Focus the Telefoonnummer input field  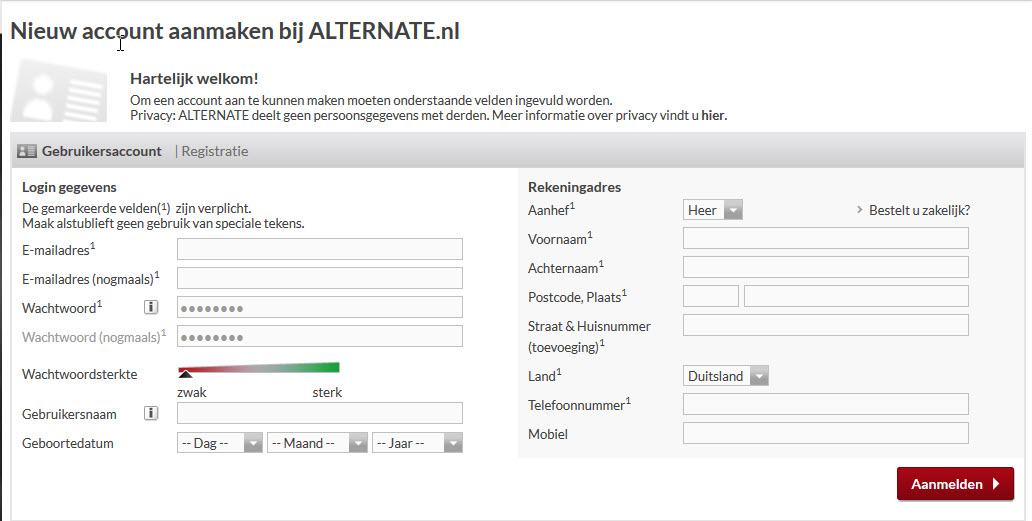click(x=826, y=404)
